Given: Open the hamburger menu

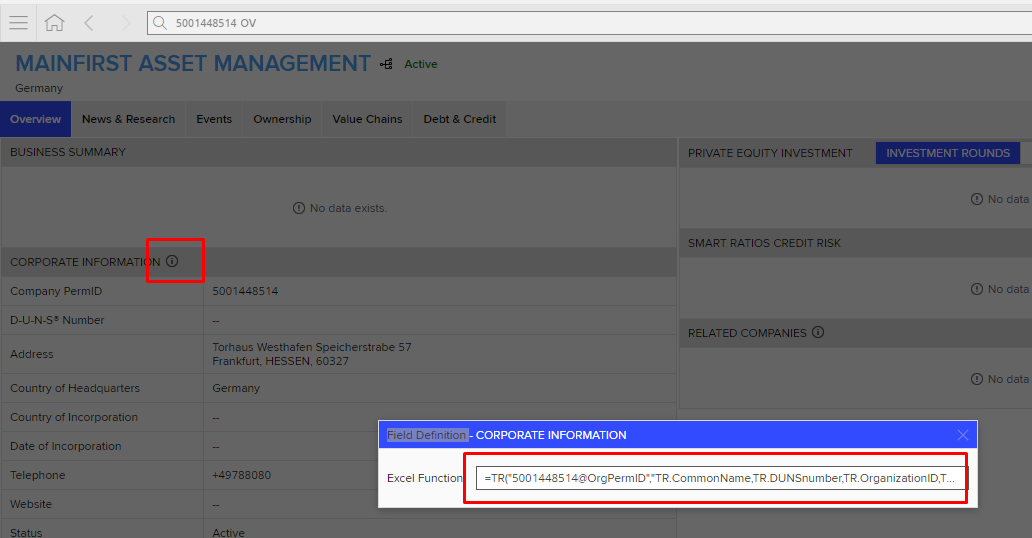Looking at the screenshot, I should (18, 23).
